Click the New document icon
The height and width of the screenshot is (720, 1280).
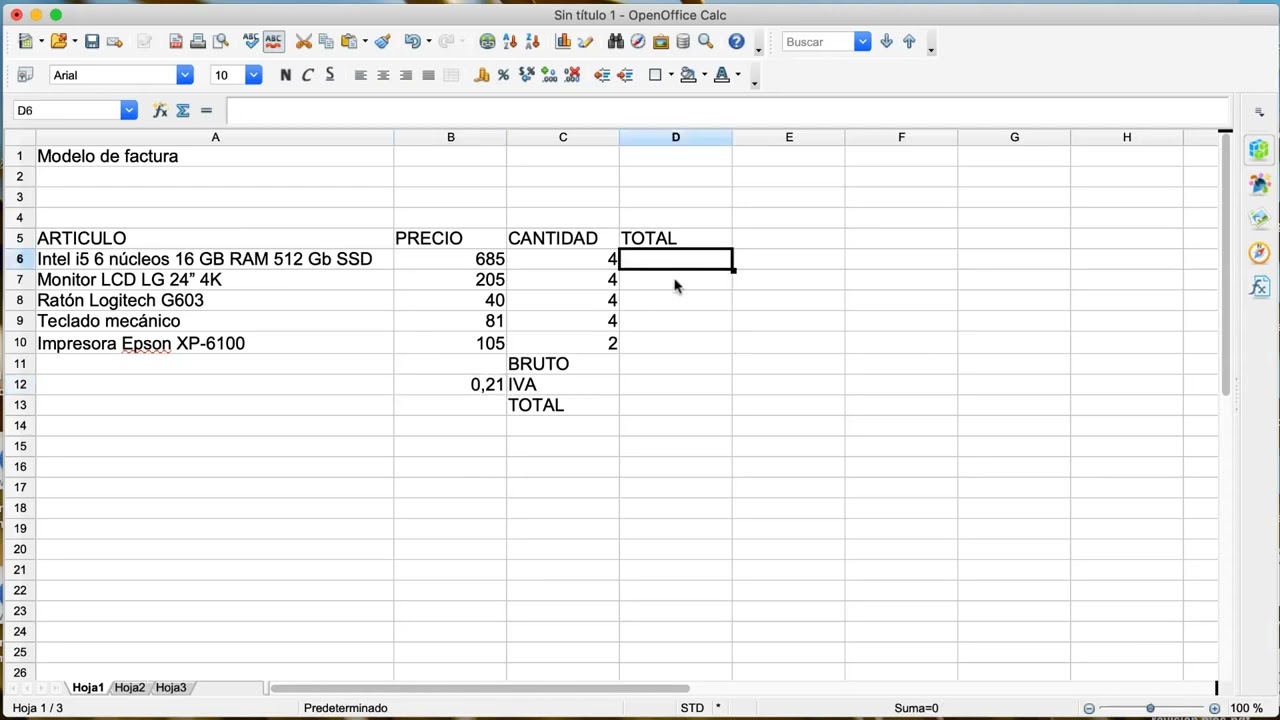point(25,42)
